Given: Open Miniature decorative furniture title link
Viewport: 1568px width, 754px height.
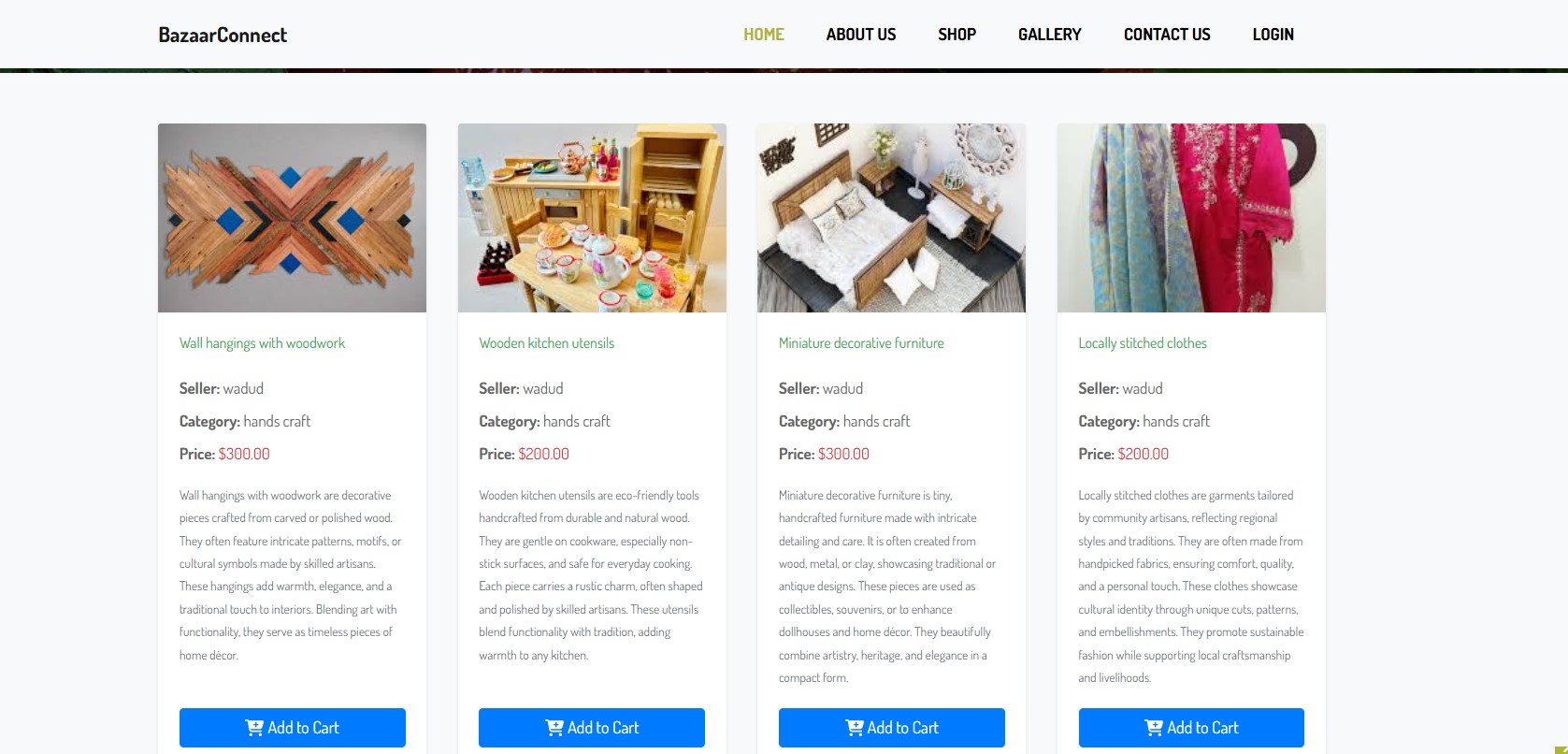Looking at the screenshot, I should (x=861, y=343).
